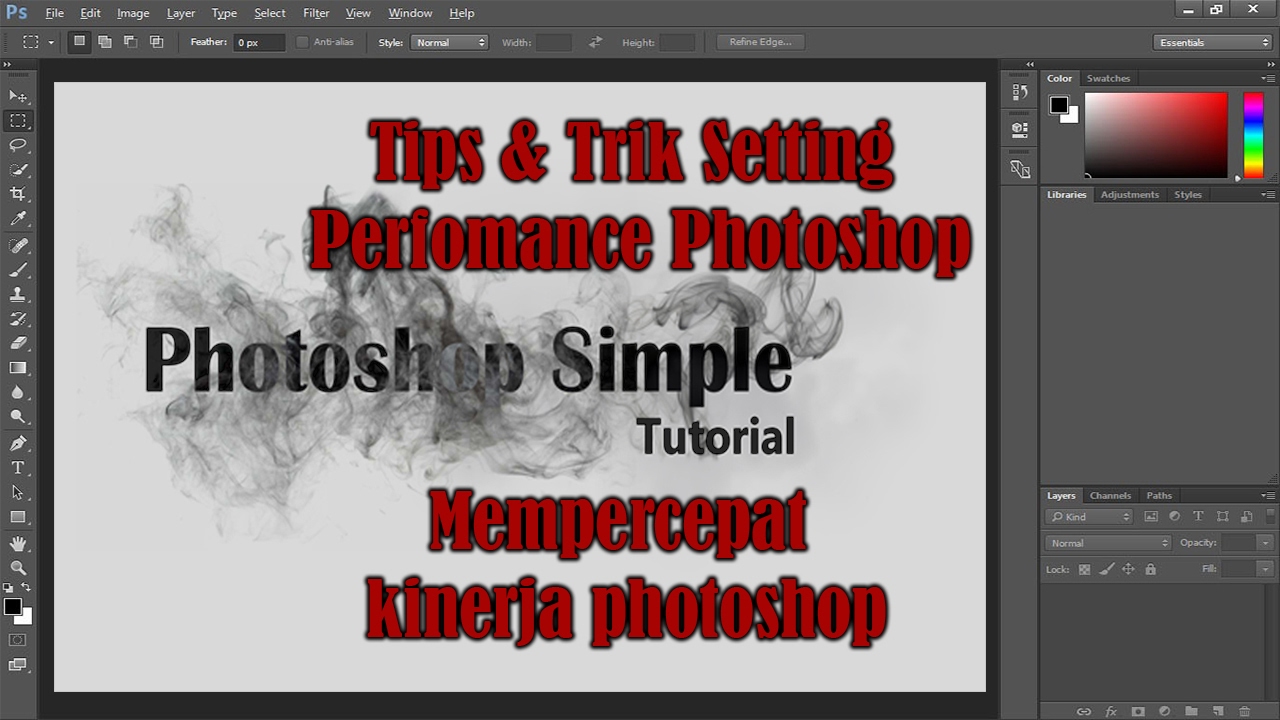The image size is (1280, 720).
Task: Open the Layers panel flyout menu
Action: click(1268, 496)
